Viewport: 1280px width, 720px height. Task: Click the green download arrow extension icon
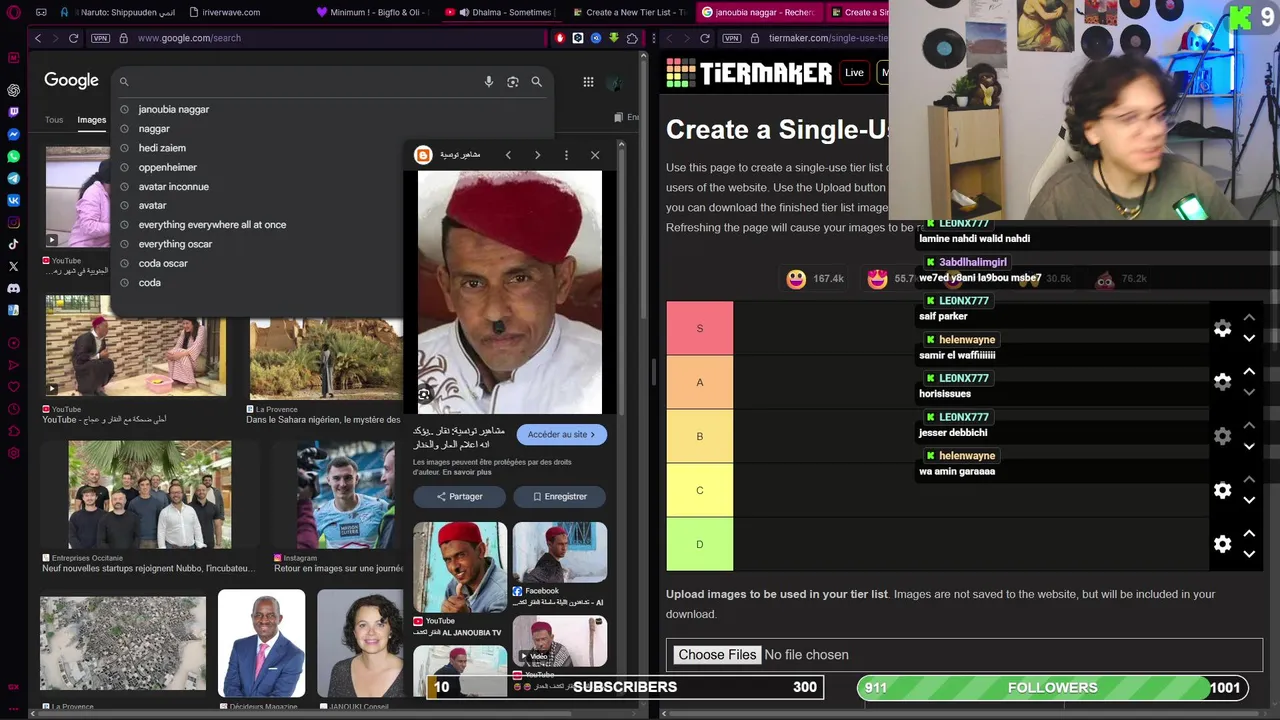click(x=614, y=38)
